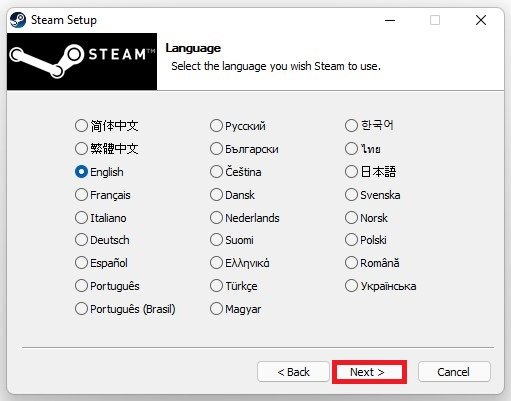Cancel the Steam setup

pyautogui.click(x=454, y=372)
